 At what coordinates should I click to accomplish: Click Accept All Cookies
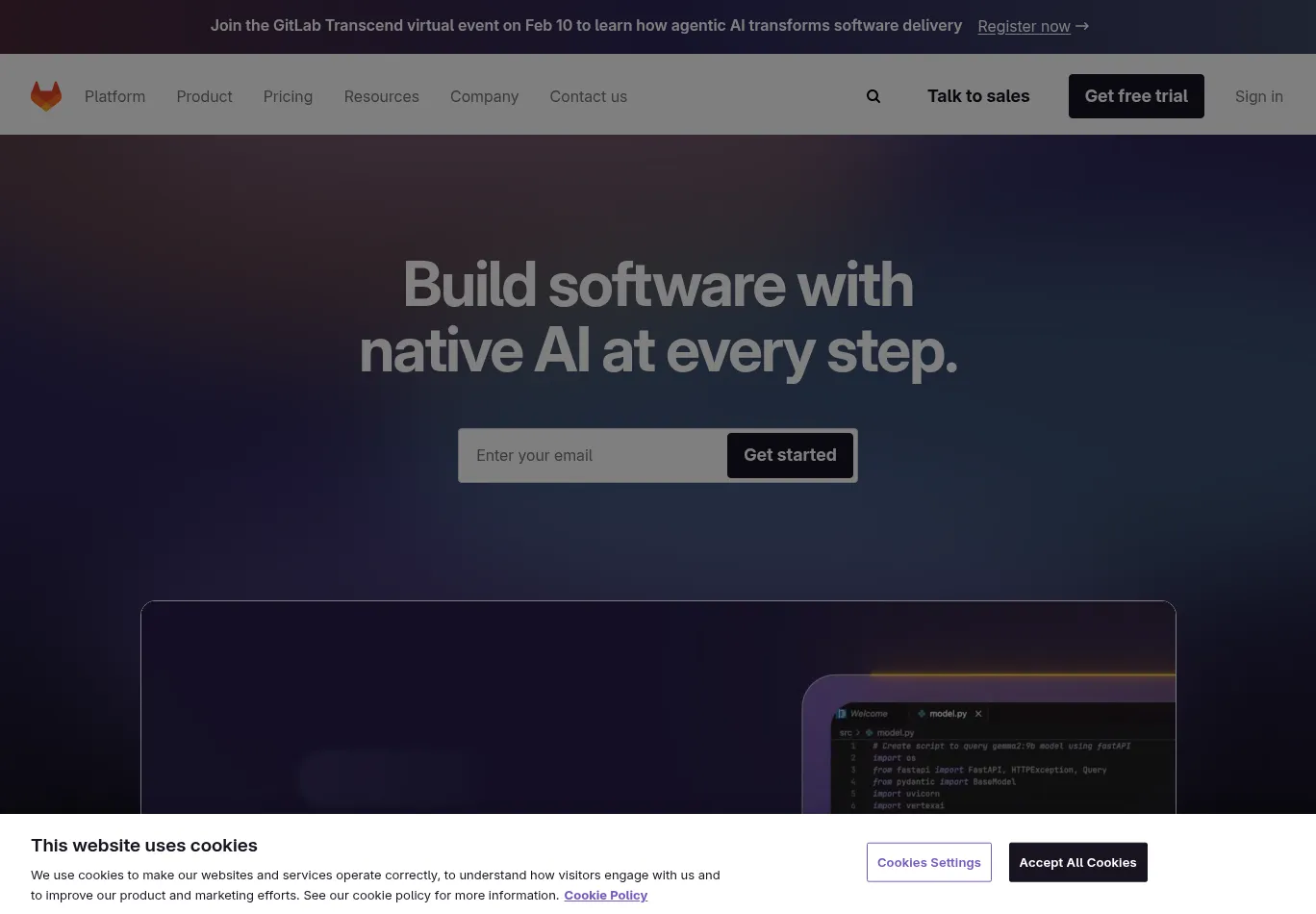point(1077,862)
